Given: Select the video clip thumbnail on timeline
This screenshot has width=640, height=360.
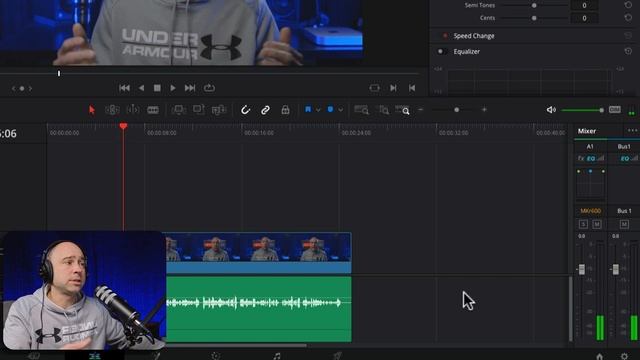Looking at the screenshot, I should 258,247.
